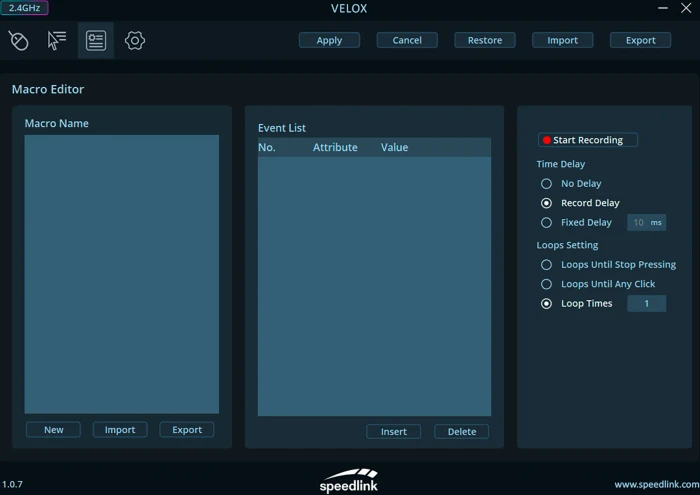The width and height of the screenshot is (700, 495).
Task: Click the Restore button
Action: coord(485,40)
